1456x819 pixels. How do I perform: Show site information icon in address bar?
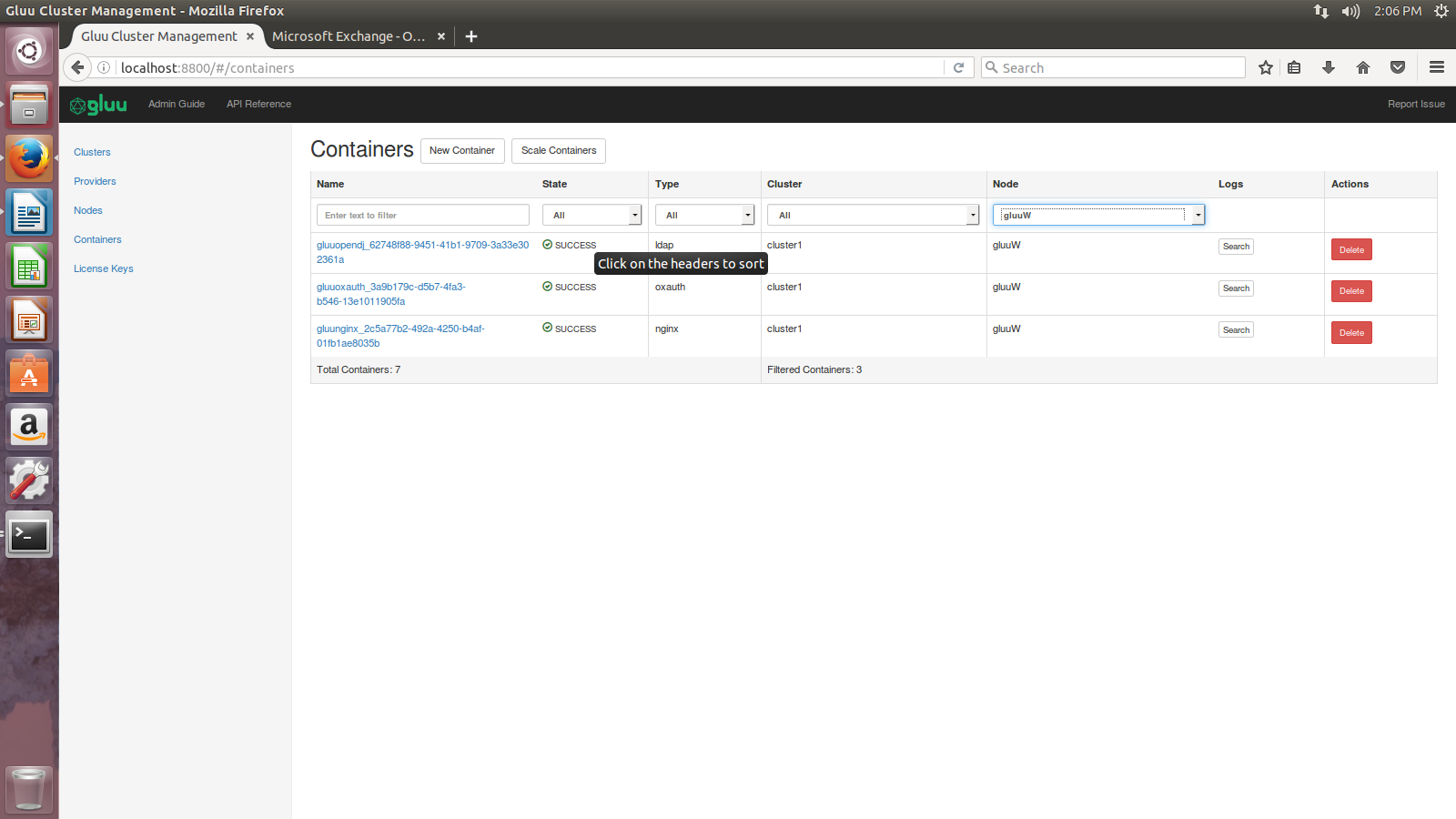[104, 67]
